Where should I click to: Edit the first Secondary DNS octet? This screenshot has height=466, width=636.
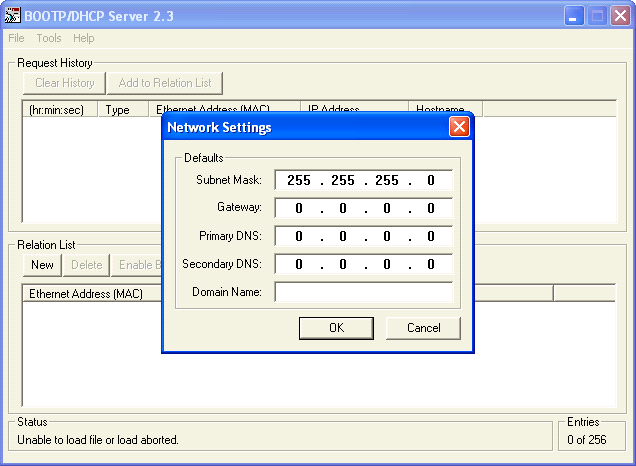point(299,264)
